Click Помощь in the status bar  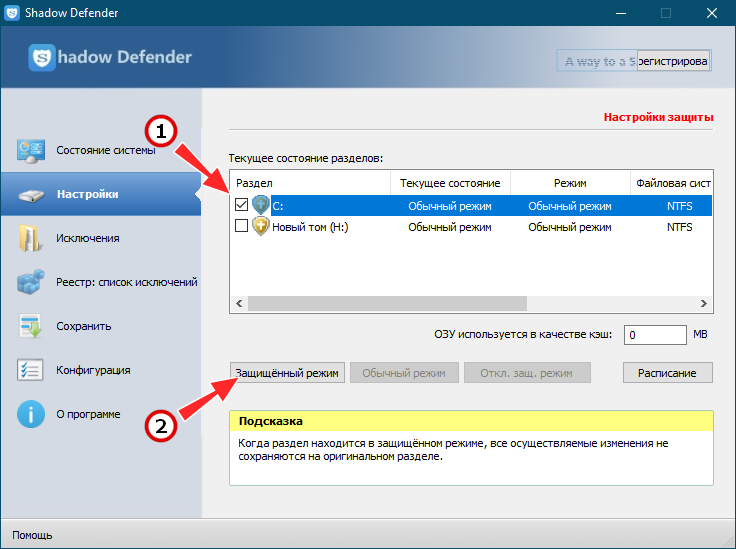pos(32,535)
